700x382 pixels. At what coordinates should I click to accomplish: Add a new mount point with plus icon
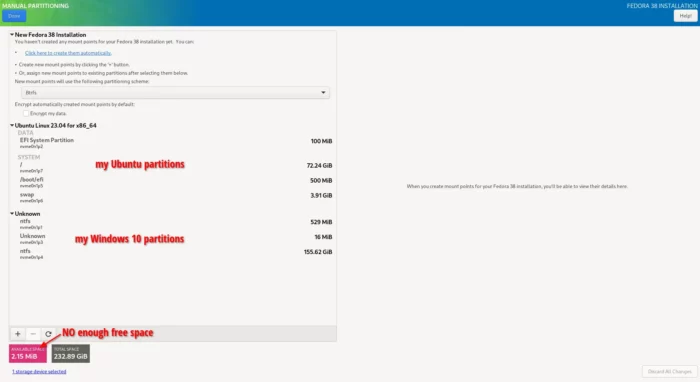(x=17, y=334)
